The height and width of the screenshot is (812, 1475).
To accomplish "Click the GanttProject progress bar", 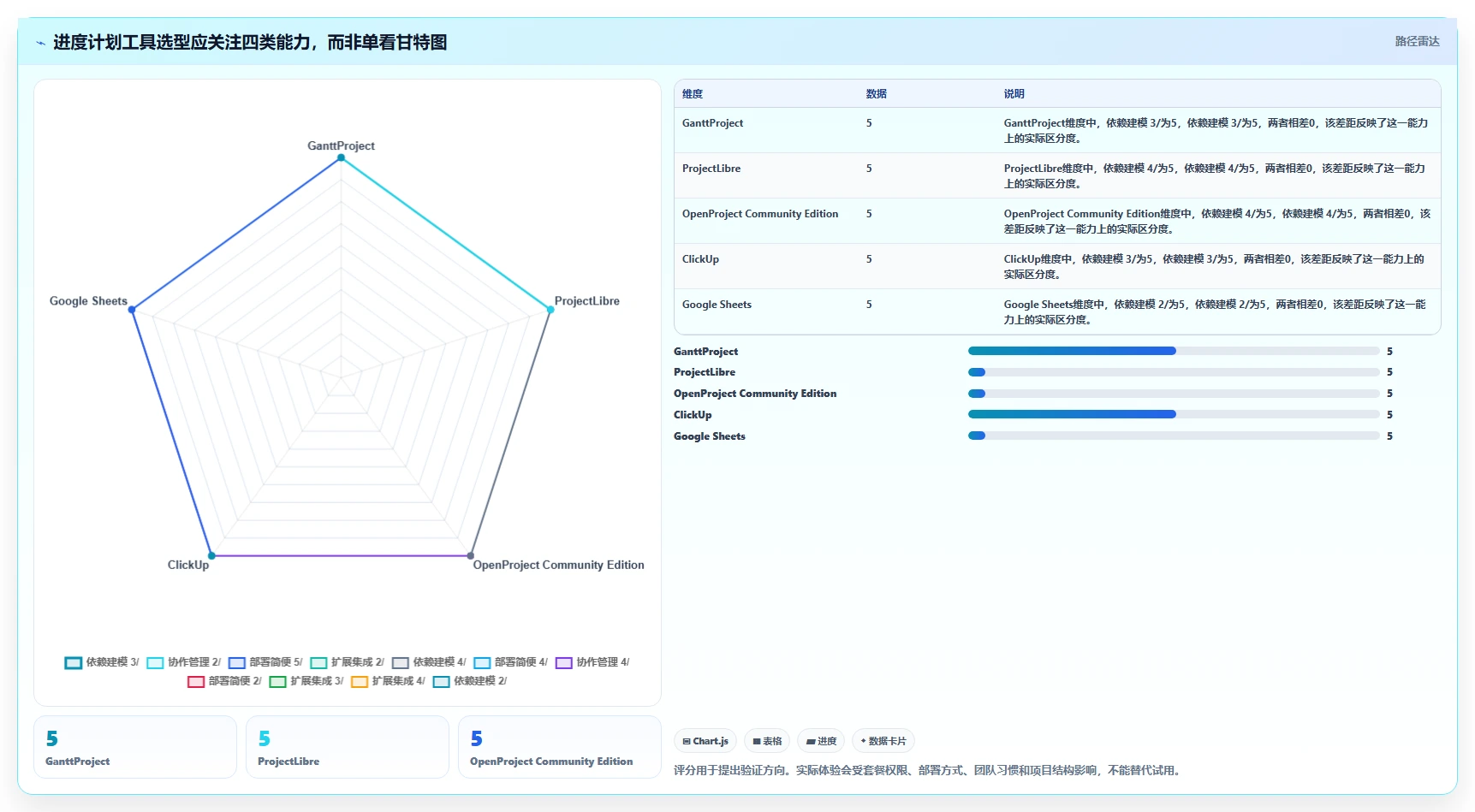I will point(1174,351).
